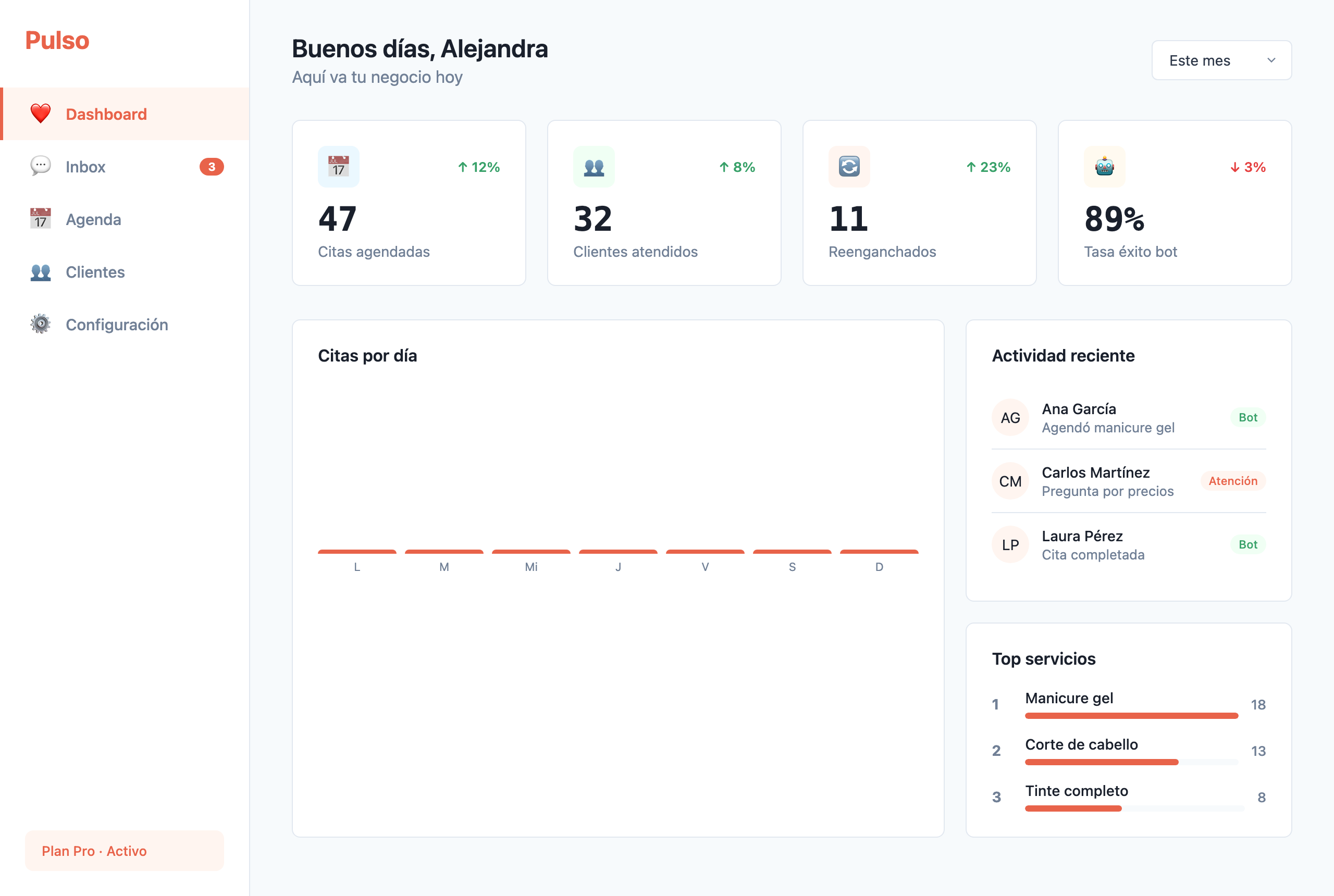Screen dimensions: 1334x896
Task: Click the Ana García name
Action: 1079,408
